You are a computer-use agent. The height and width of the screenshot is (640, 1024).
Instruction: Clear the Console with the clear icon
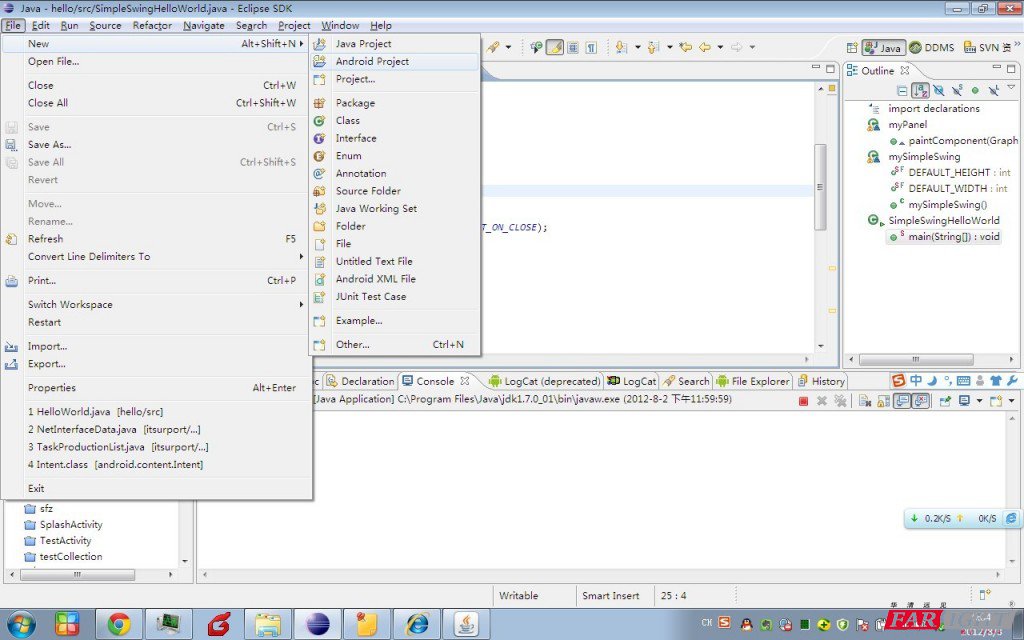[865, 401]
